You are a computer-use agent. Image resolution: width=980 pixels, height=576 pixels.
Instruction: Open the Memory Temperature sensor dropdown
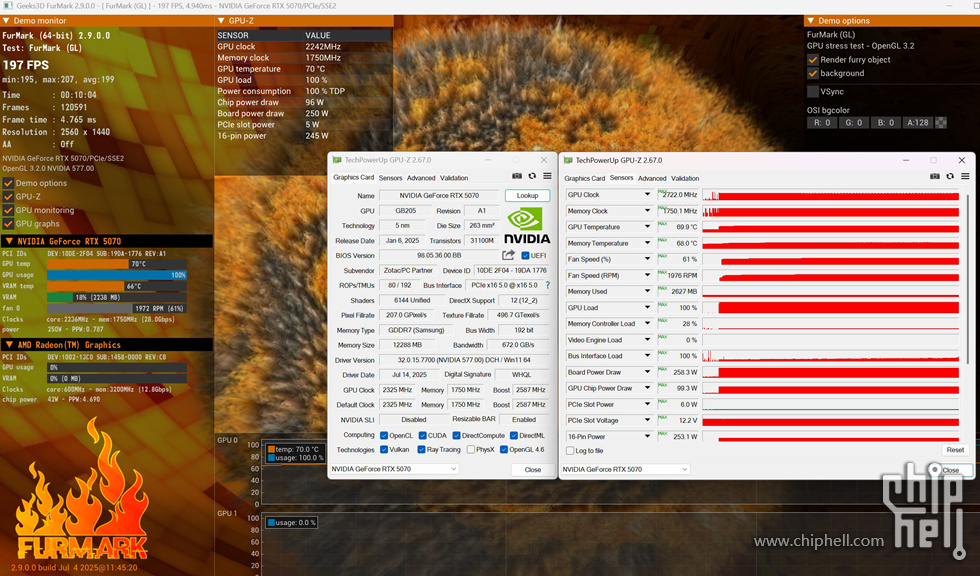tap(648, 243)
